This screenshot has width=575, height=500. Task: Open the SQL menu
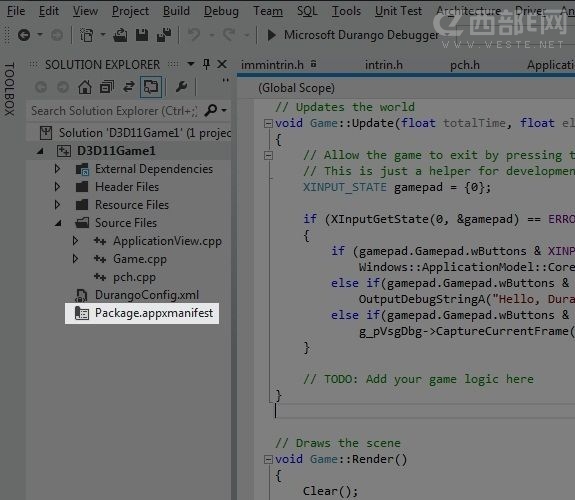[307, 11]
